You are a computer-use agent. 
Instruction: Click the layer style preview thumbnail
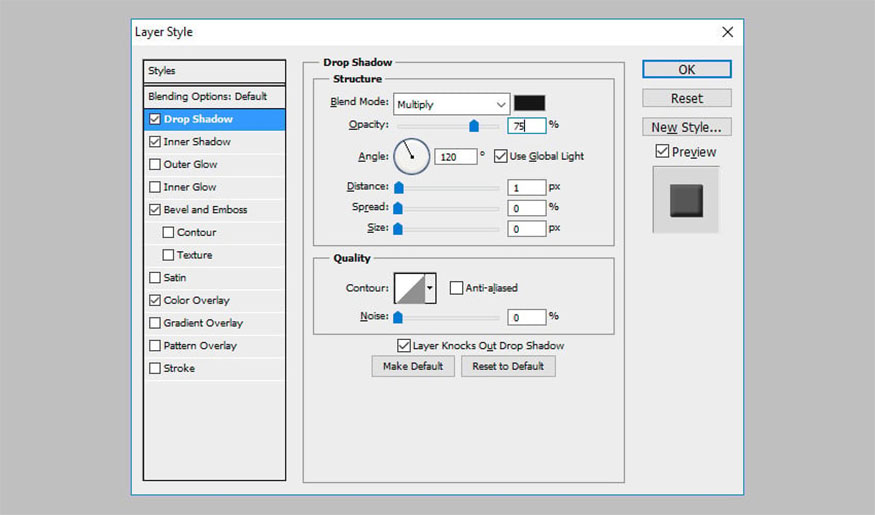pos(686,200)
